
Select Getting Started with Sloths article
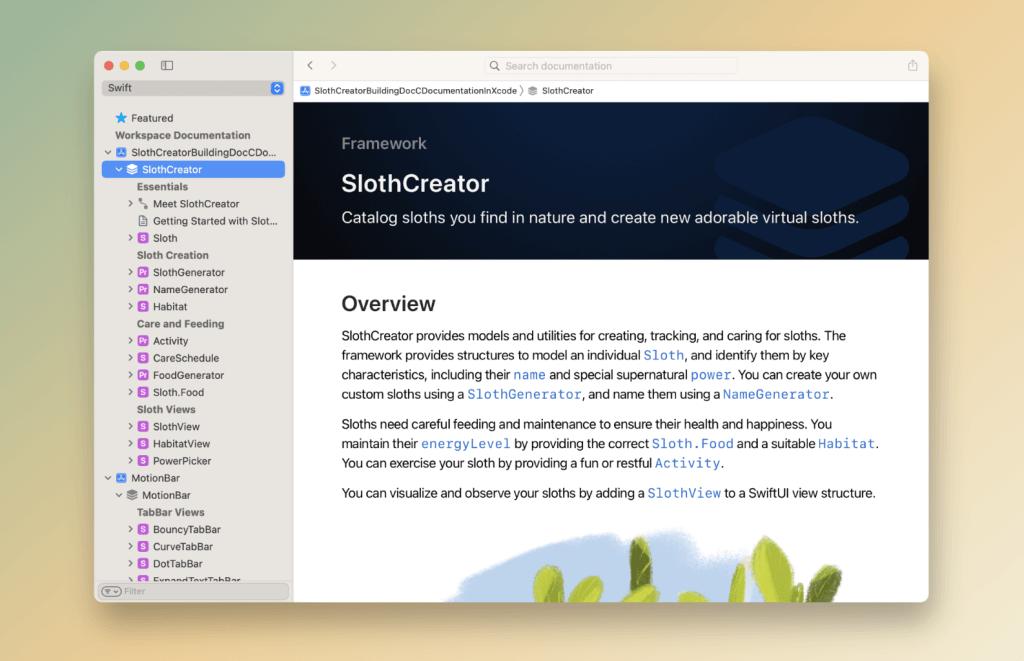coord(214,221)
